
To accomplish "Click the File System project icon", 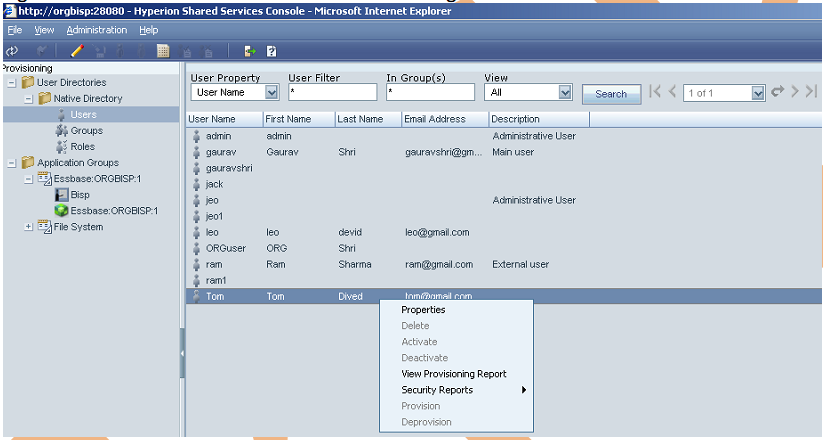I will [x=45, y=227].
